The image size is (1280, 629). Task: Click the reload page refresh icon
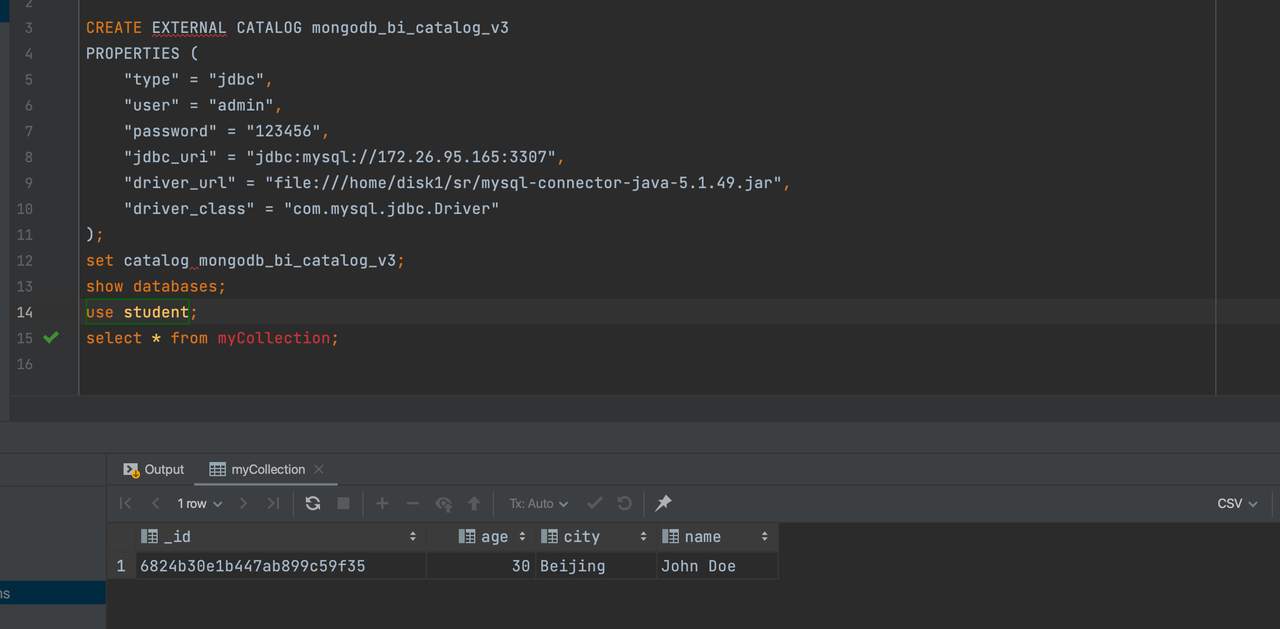(x=313, y=504)
